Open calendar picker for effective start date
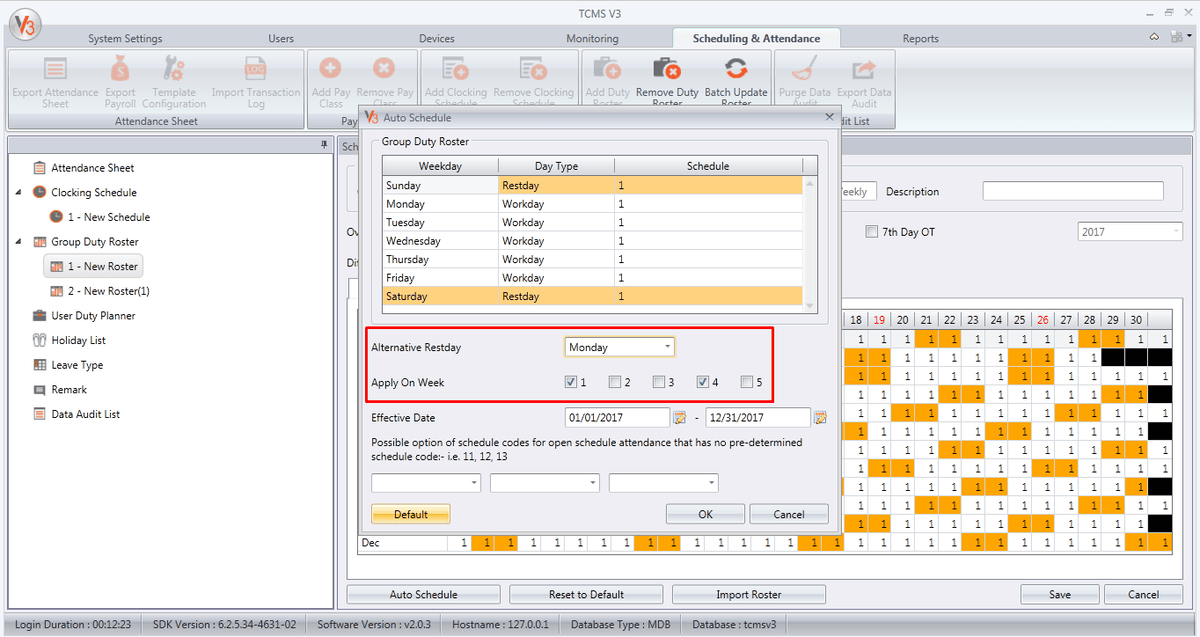Viewport: 1200px width, 637px height. [679, 418]
